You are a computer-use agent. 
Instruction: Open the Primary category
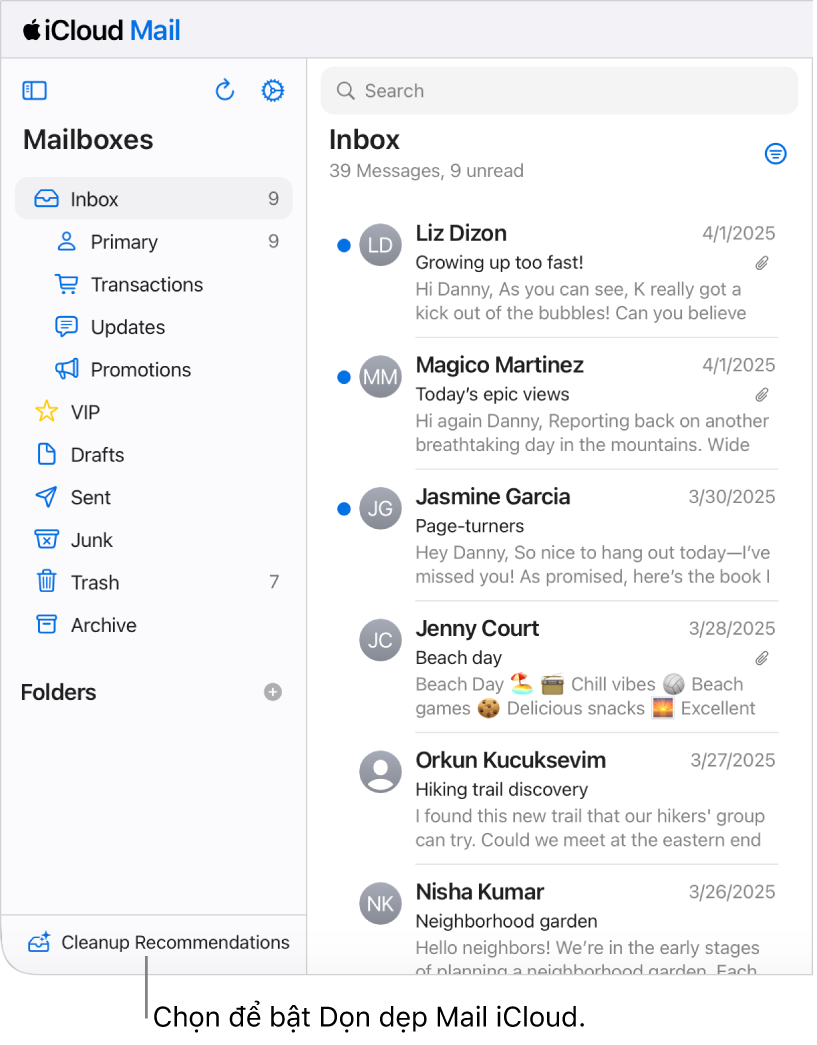coord(153,241)
